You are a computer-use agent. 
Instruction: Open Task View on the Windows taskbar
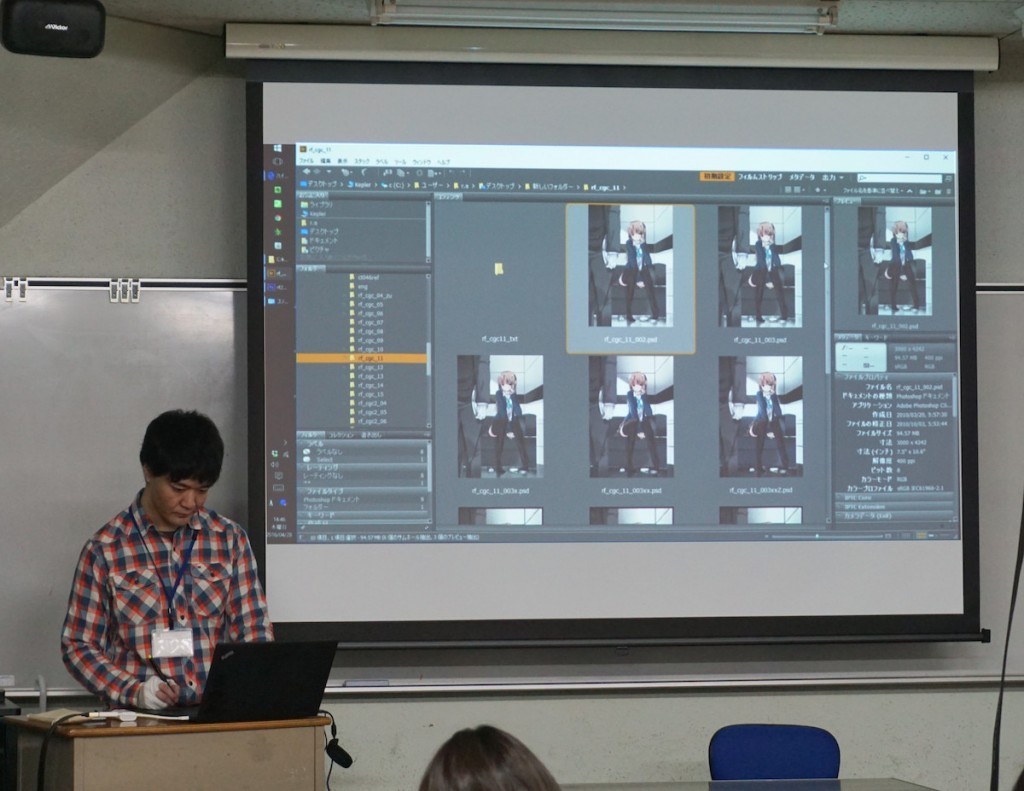tap(278, 161)
